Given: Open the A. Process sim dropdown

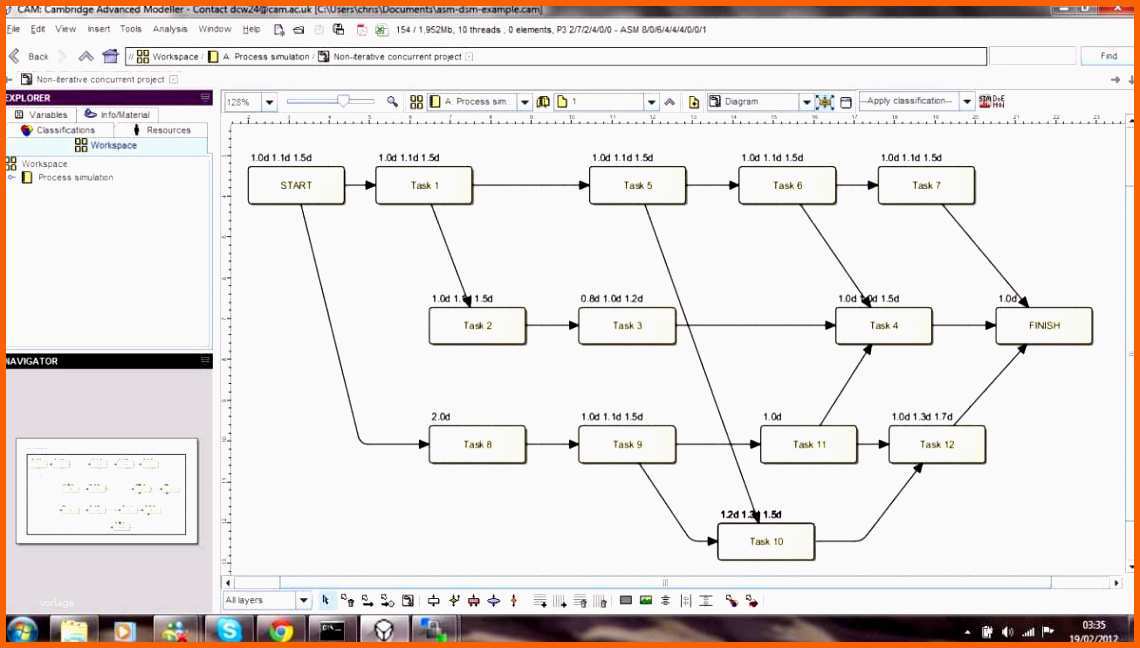Looking at the screenshot, I should click(524, 102).
